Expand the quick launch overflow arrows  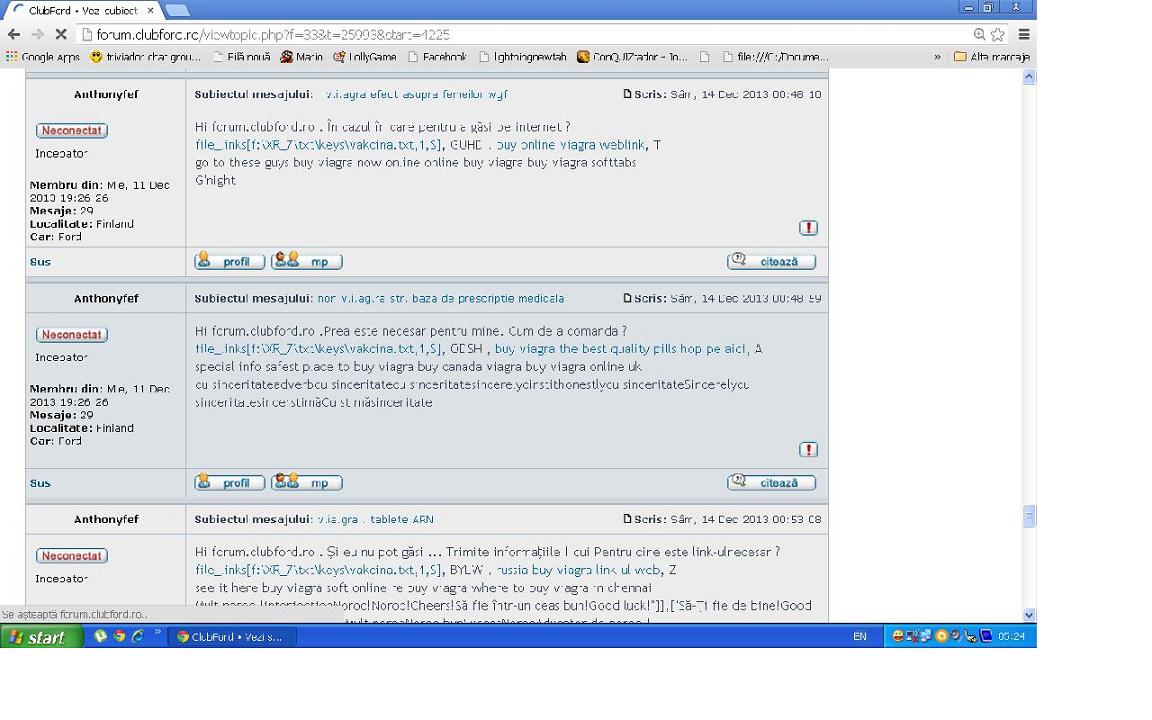(157, 633)
